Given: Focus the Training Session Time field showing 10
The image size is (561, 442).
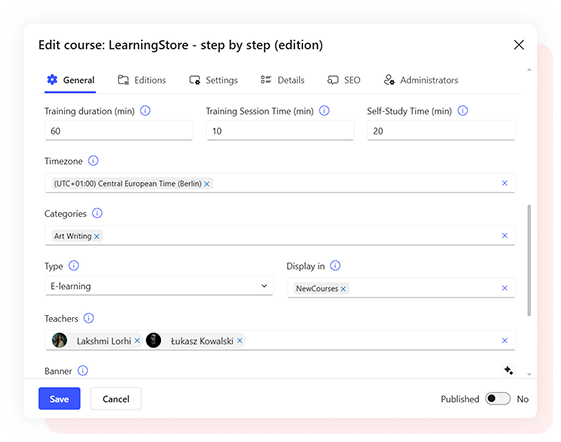Looking at the screenshot, I should [x=280, y=131].
